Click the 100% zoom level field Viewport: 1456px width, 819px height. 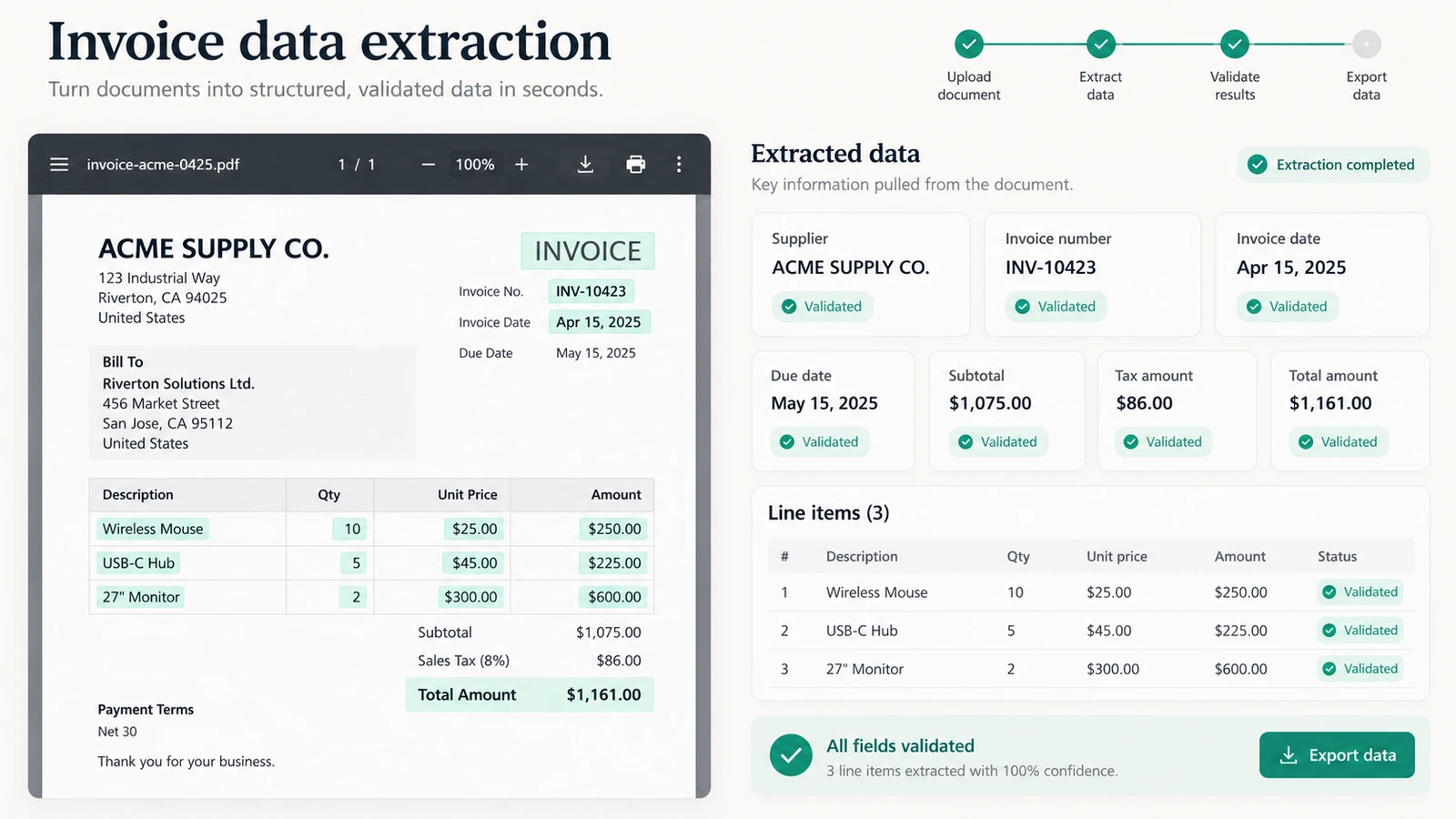click(x=475, y=165)
